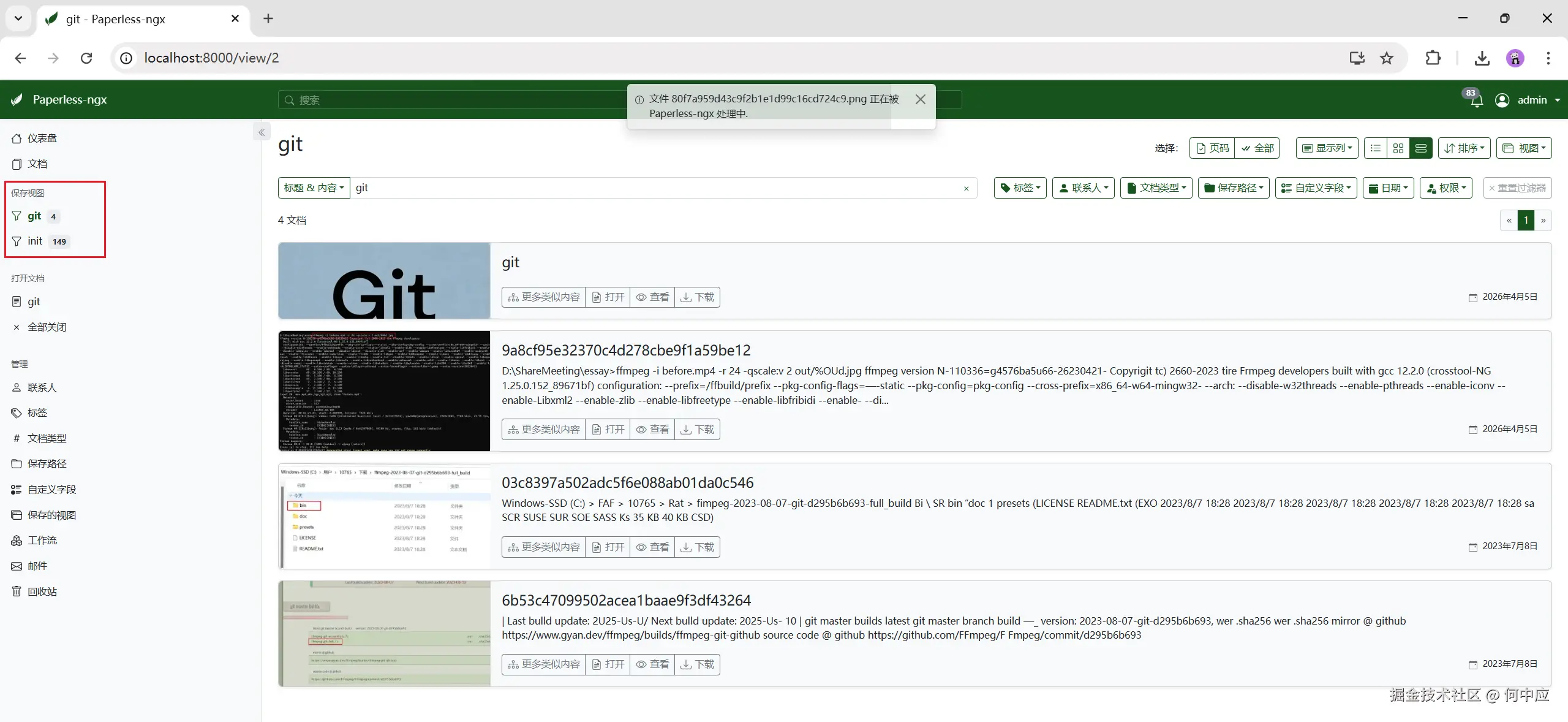Clear the git search text
Screen dimensions: 1568x722
[x=966, y=188]
